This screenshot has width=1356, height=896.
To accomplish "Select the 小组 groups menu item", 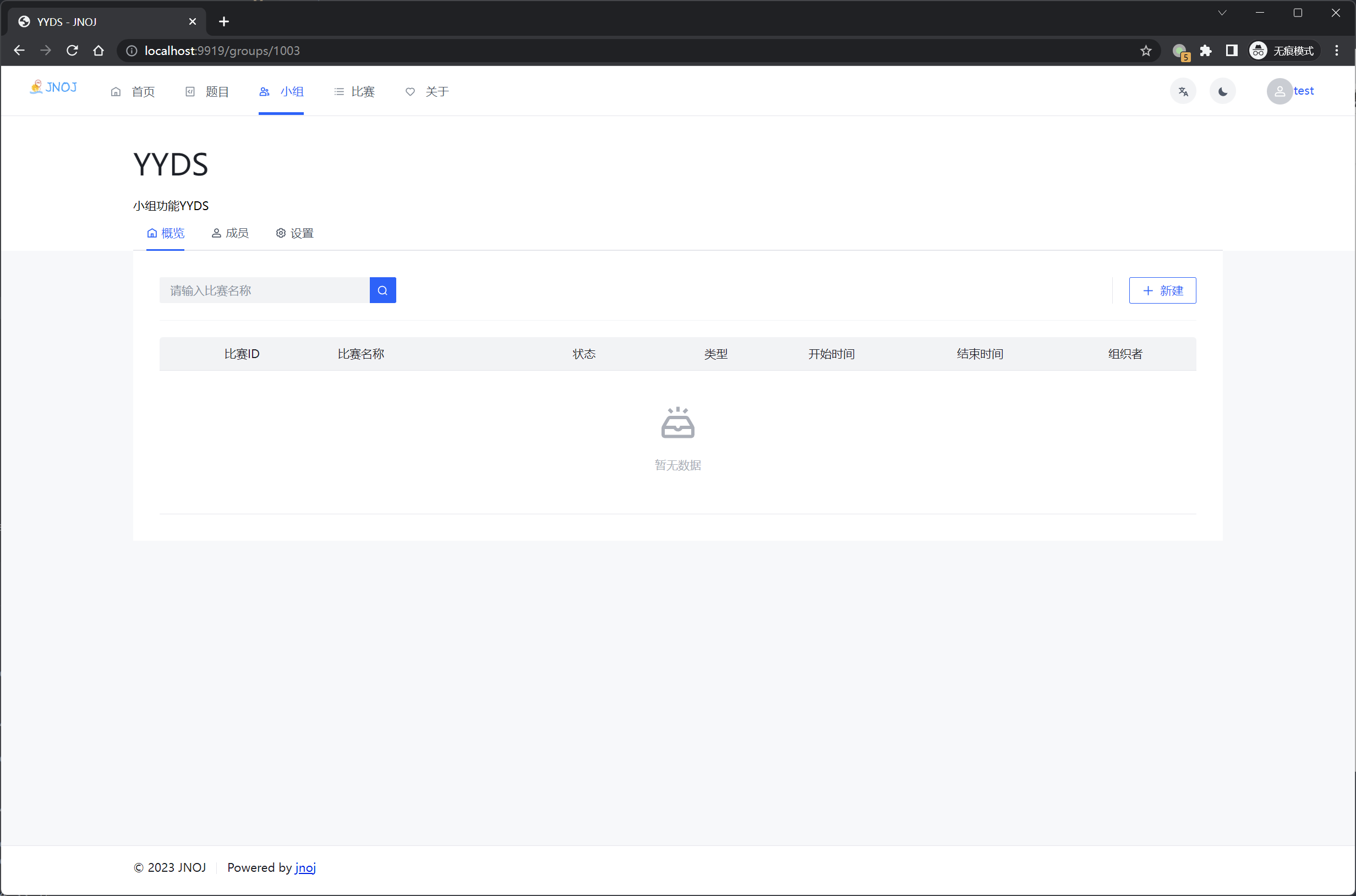I will pyautogui.click(x=281, y=91).
